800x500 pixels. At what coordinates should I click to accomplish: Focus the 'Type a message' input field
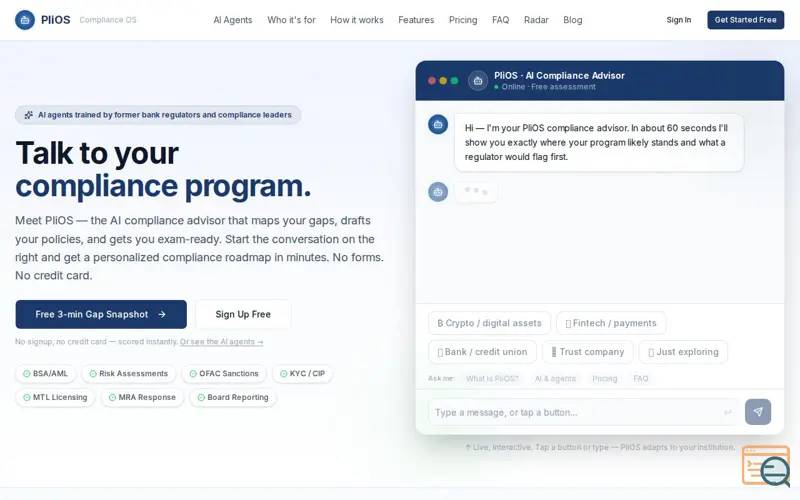tap(584, 412)
